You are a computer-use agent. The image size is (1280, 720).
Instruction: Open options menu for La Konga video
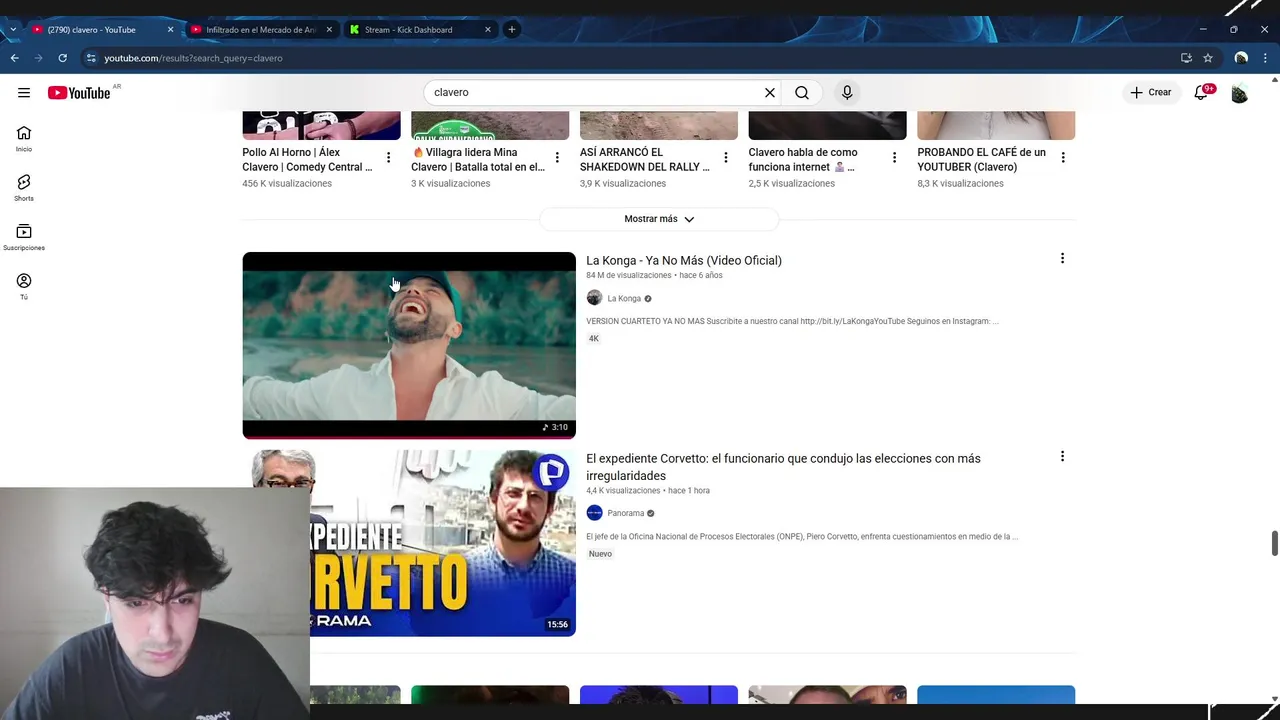[1062, 259]
